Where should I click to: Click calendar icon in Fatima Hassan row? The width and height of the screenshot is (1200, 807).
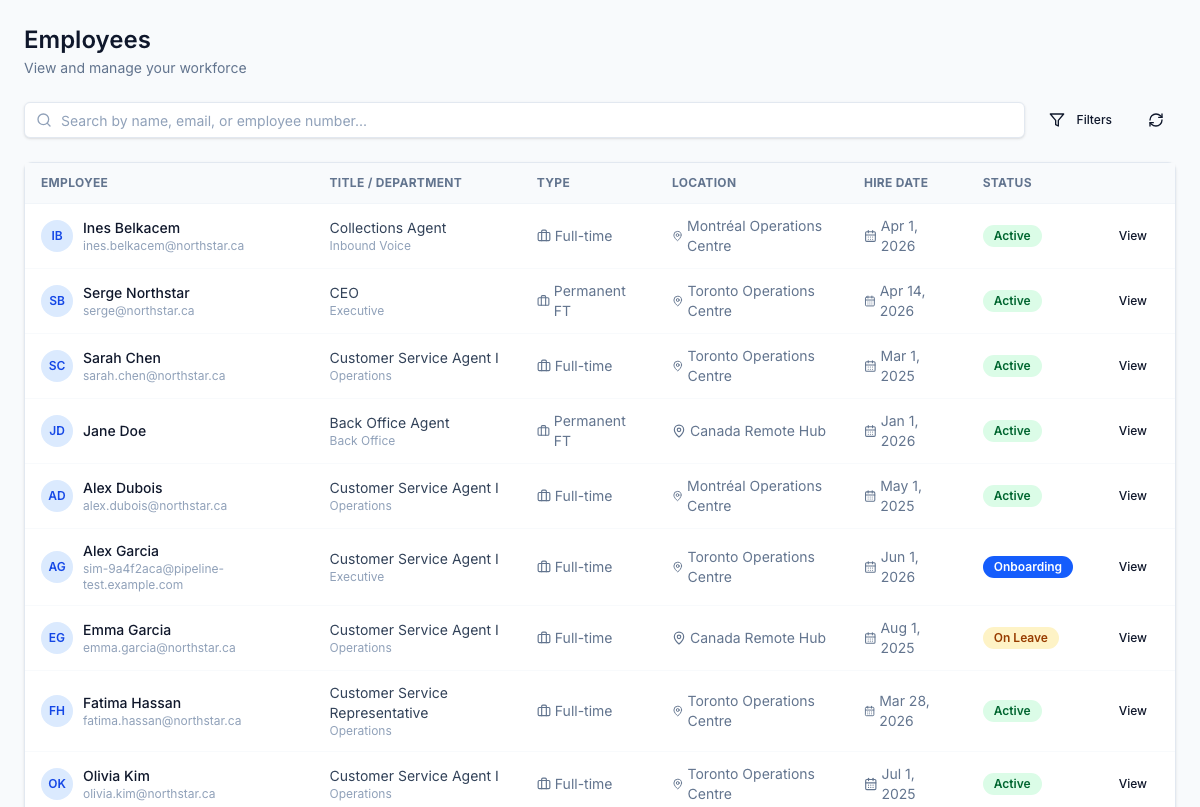tap(870, 711)
